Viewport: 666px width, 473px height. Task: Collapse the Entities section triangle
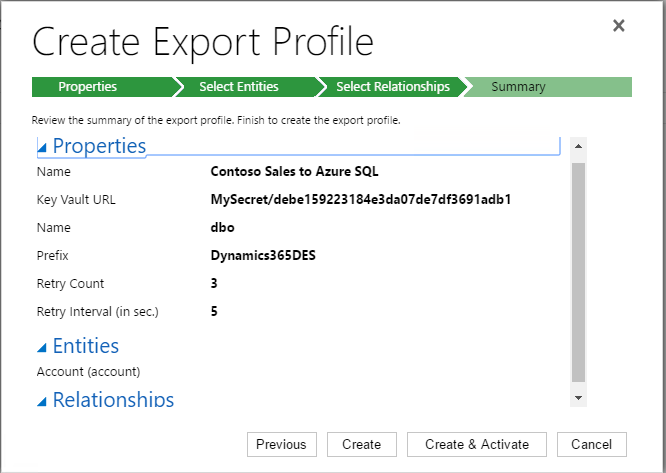(42, 348)
